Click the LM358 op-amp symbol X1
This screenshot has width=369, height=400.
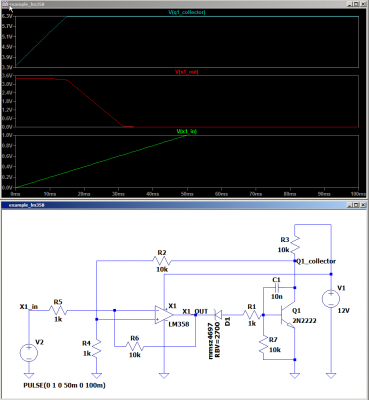pos(164,315)
